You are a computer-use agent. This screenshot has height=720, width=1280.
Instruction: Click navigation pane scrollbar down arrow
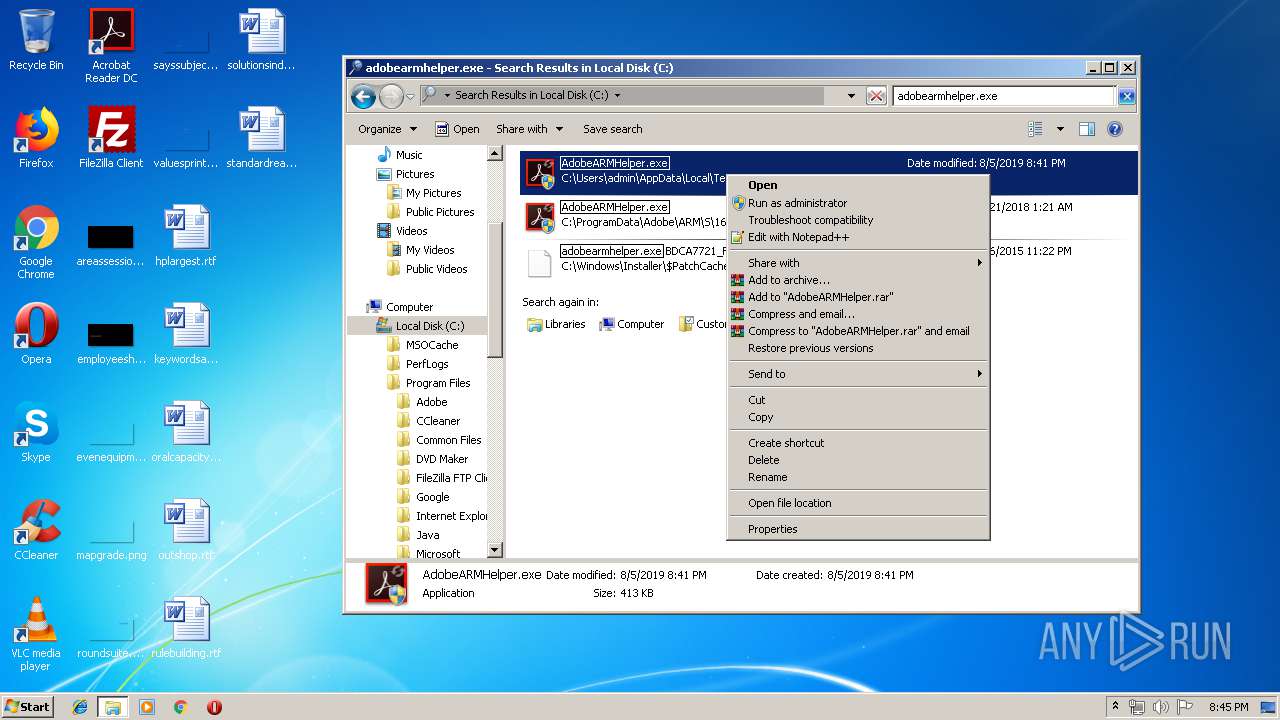(494, 550)
